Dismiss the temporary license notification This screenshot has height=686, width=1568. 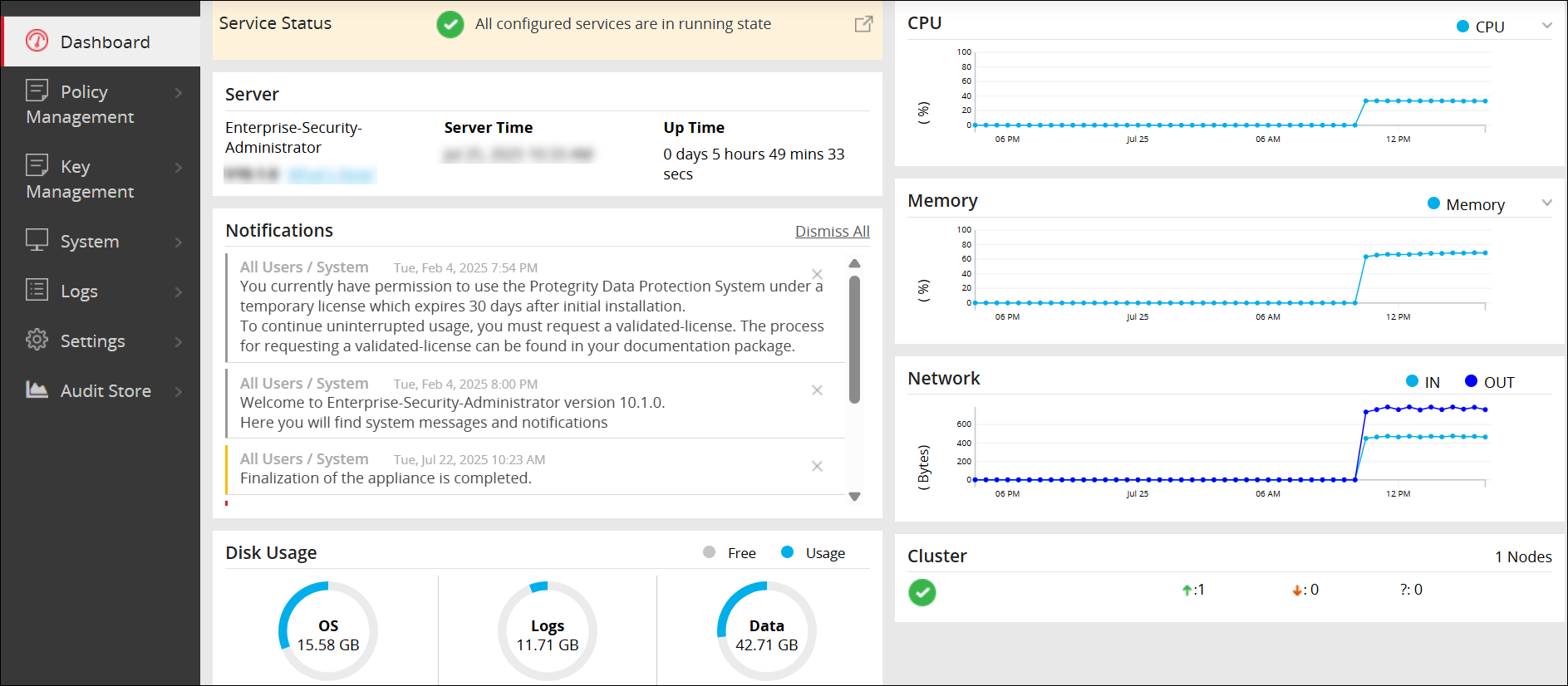tap(817, 274)
